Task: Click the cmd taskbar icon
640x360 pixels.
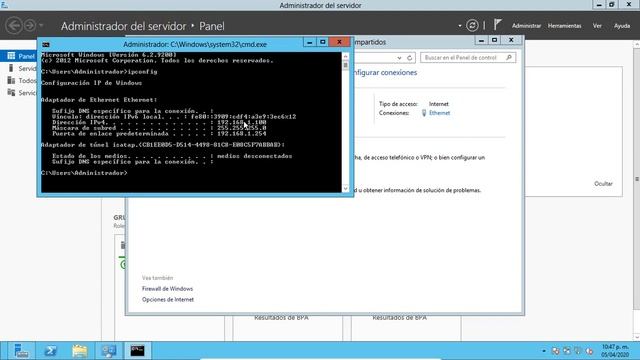Action: click(138, 351)
